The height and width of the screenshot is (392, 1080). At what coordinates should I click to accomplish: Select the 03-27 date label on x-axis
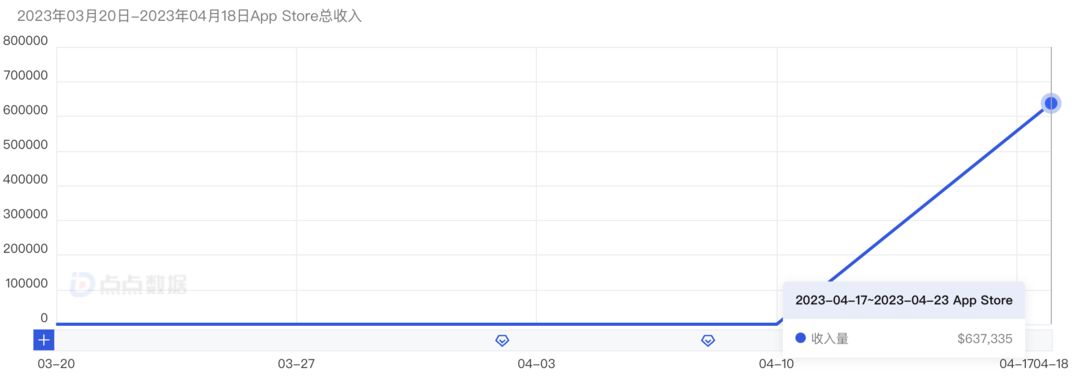tap(296, 364)
